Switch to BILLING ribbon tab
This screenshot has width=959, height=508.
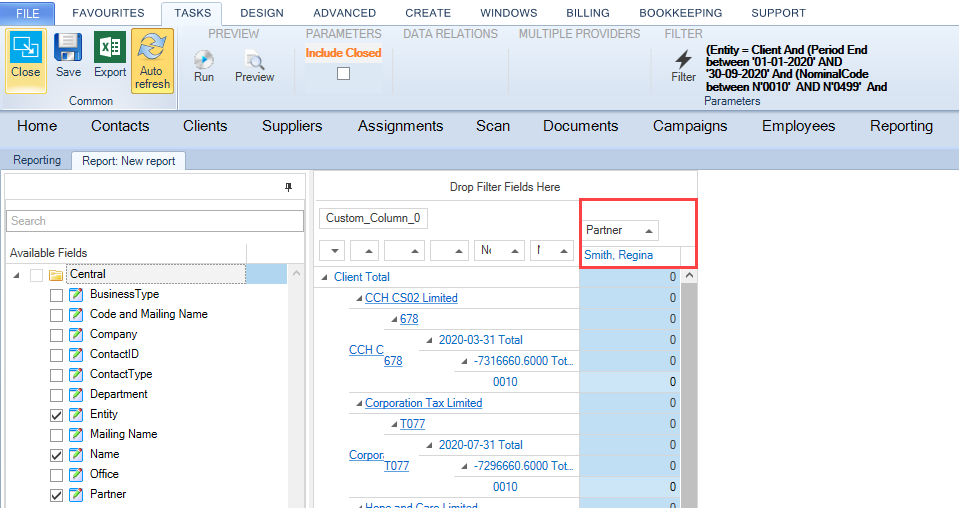point(588,13)
